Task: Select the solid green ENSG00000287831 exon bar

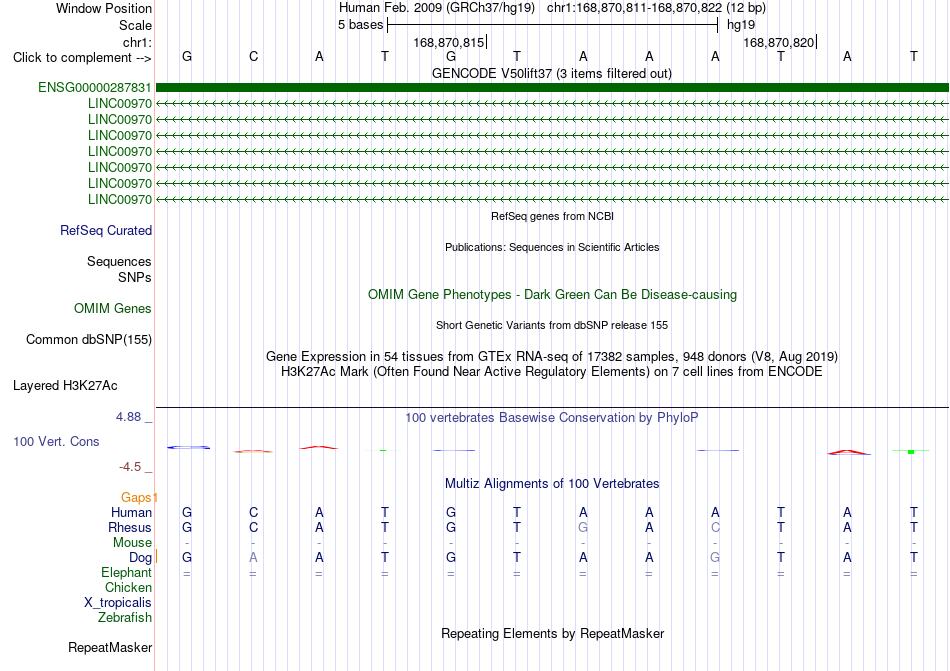Action: pos(552,88)
